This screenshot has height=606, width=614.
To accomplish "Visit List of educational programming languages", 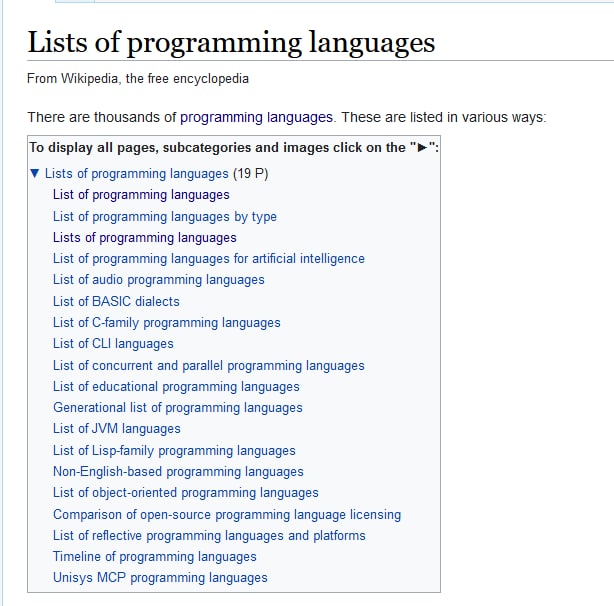I will pos(176,387).
